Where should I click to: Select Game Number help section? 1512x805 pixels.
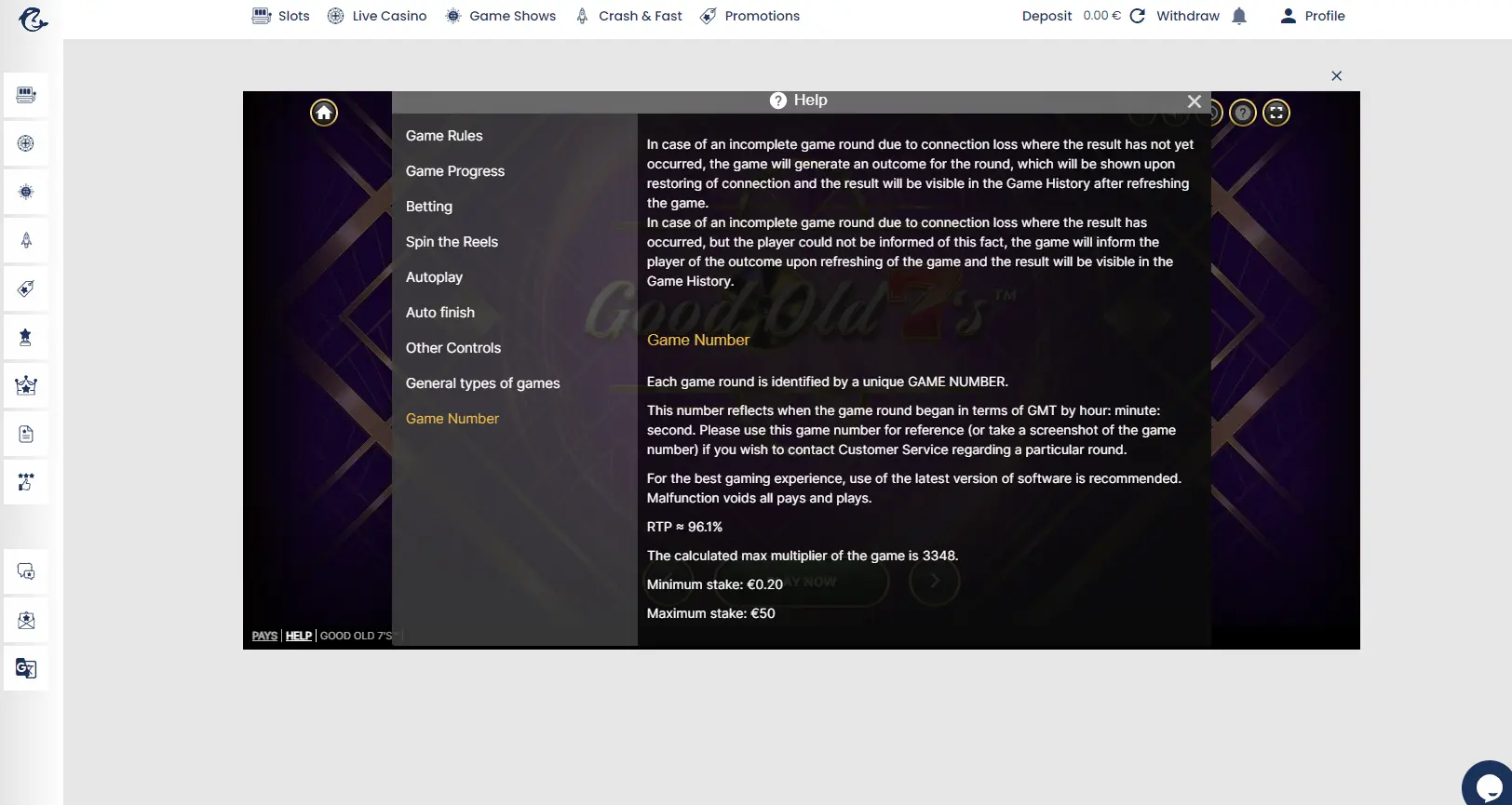click(x=452, y=419)
